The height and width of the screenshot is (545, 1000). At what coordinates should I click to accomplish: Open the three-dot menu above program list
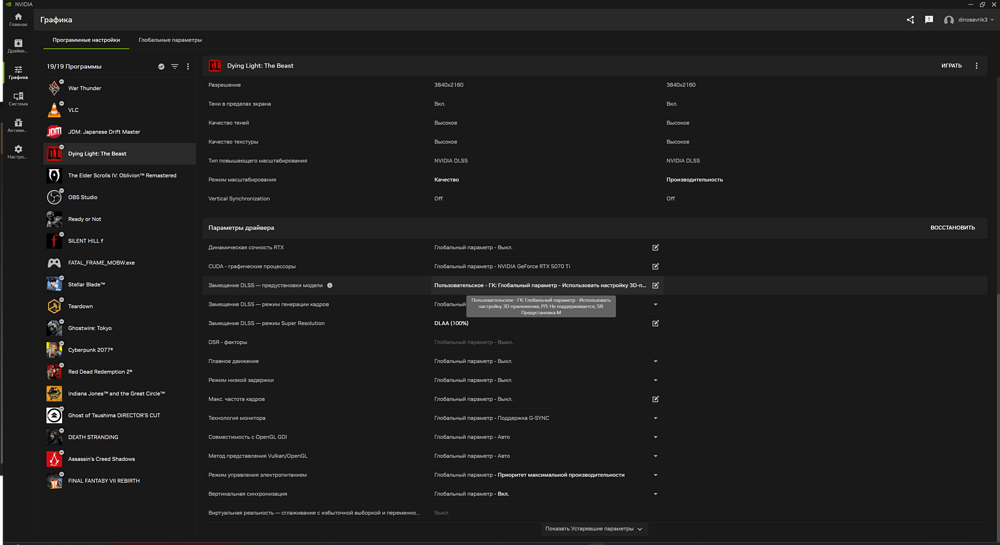click(x=188, y=67)
